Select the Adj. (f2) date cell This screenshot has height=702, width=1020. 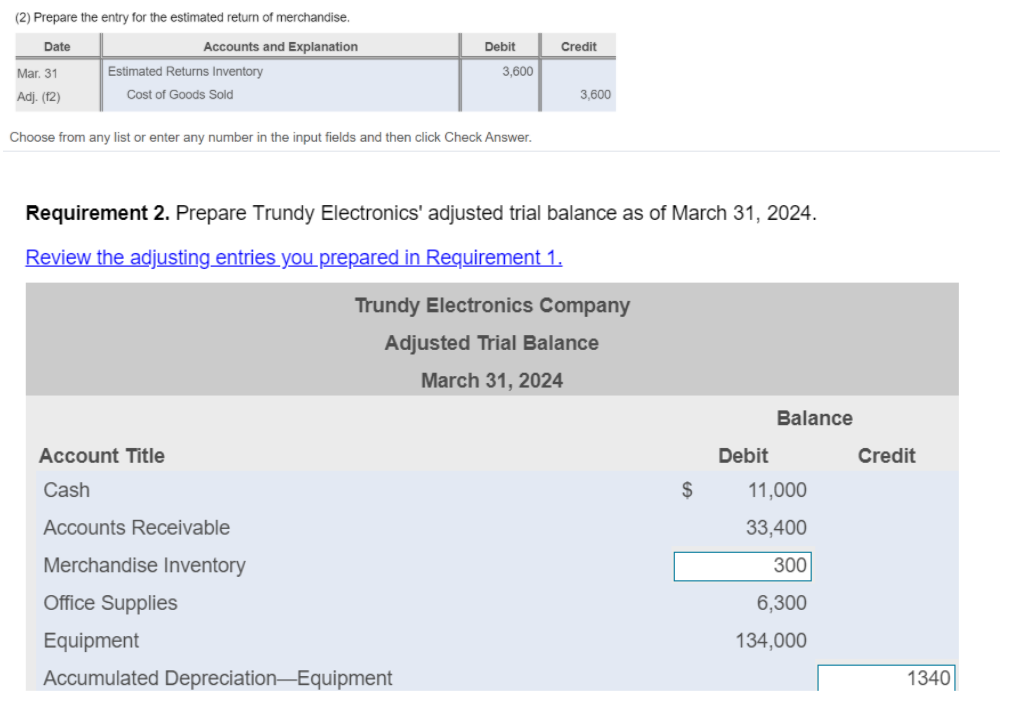click(x=40, y=94)
